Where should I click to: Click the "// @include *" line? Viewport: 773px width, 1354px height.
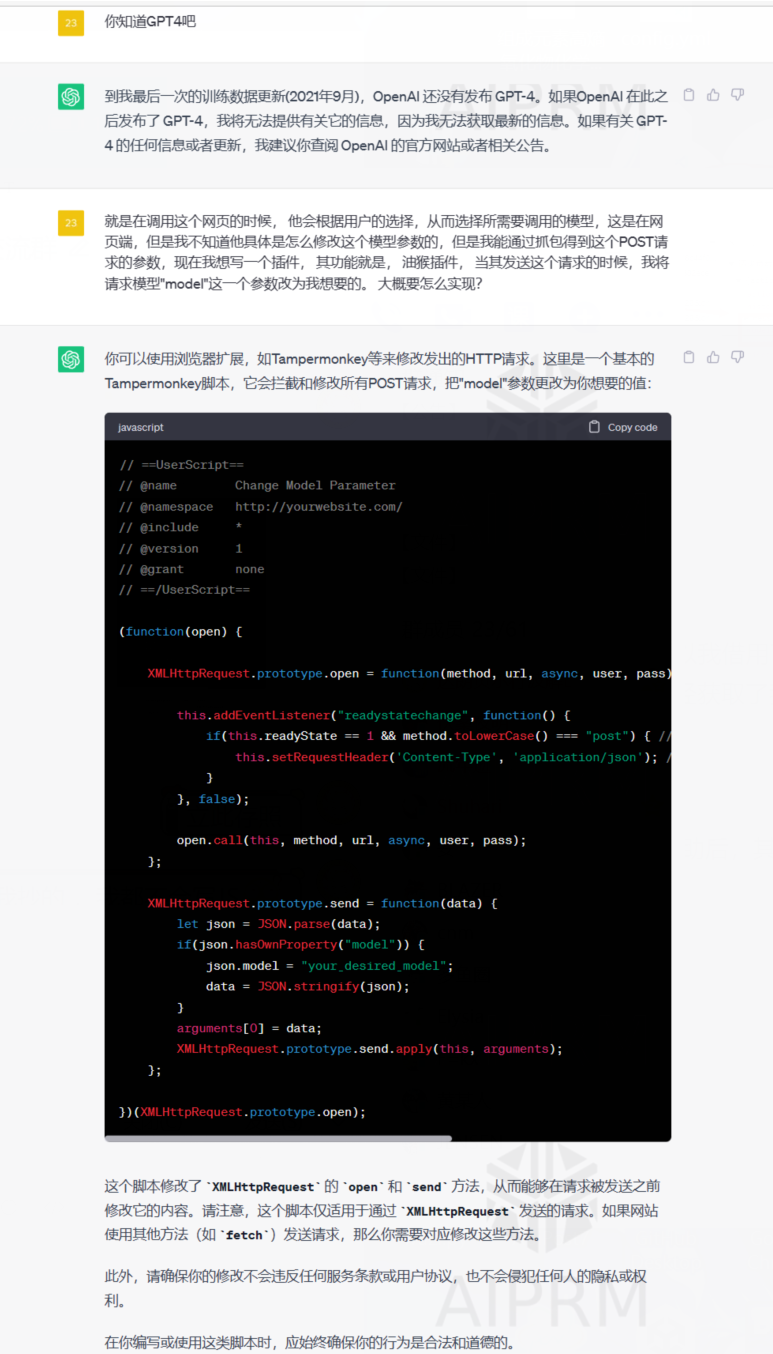pyautogui.click(x=180, y=527)
